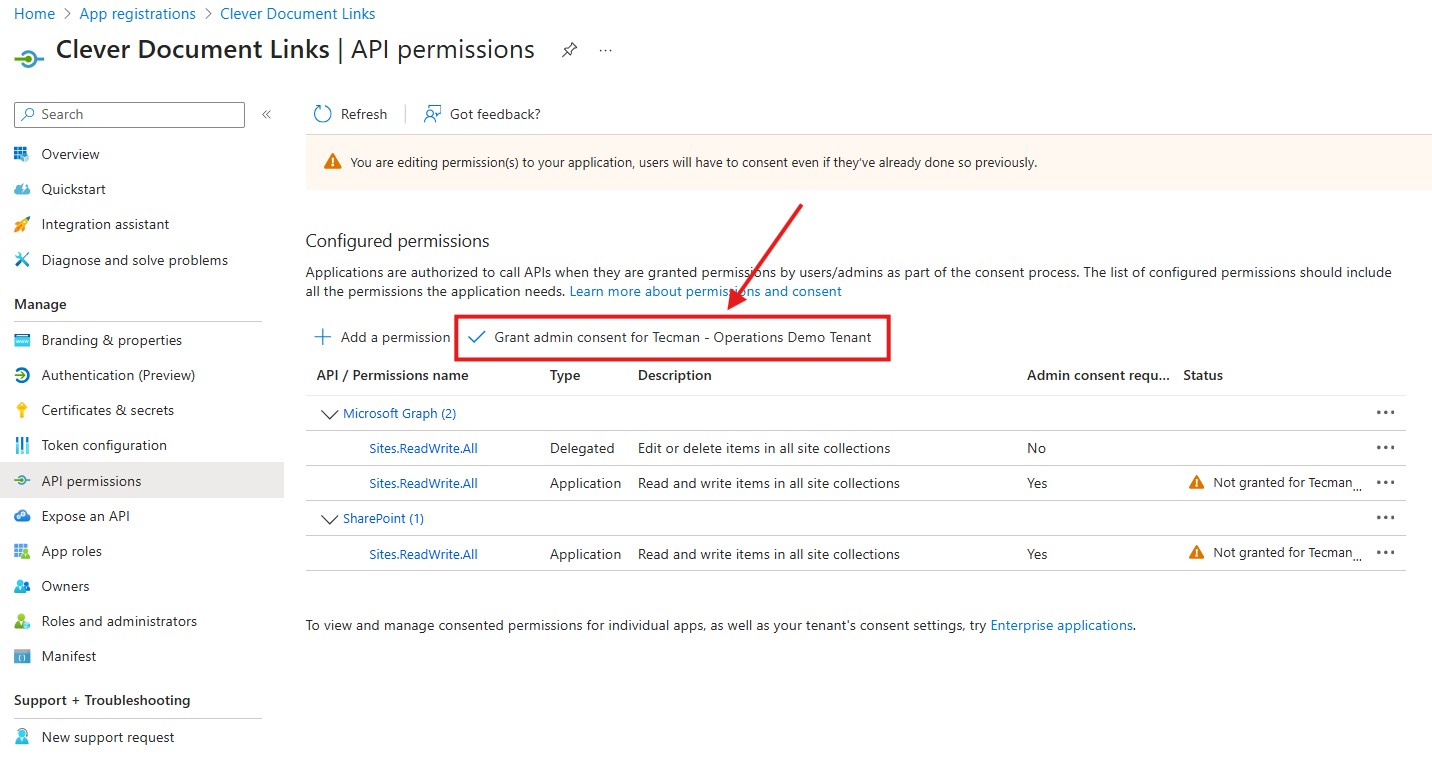
Task: Click the Expose an API cloud icon
Action: pos(22,516)
